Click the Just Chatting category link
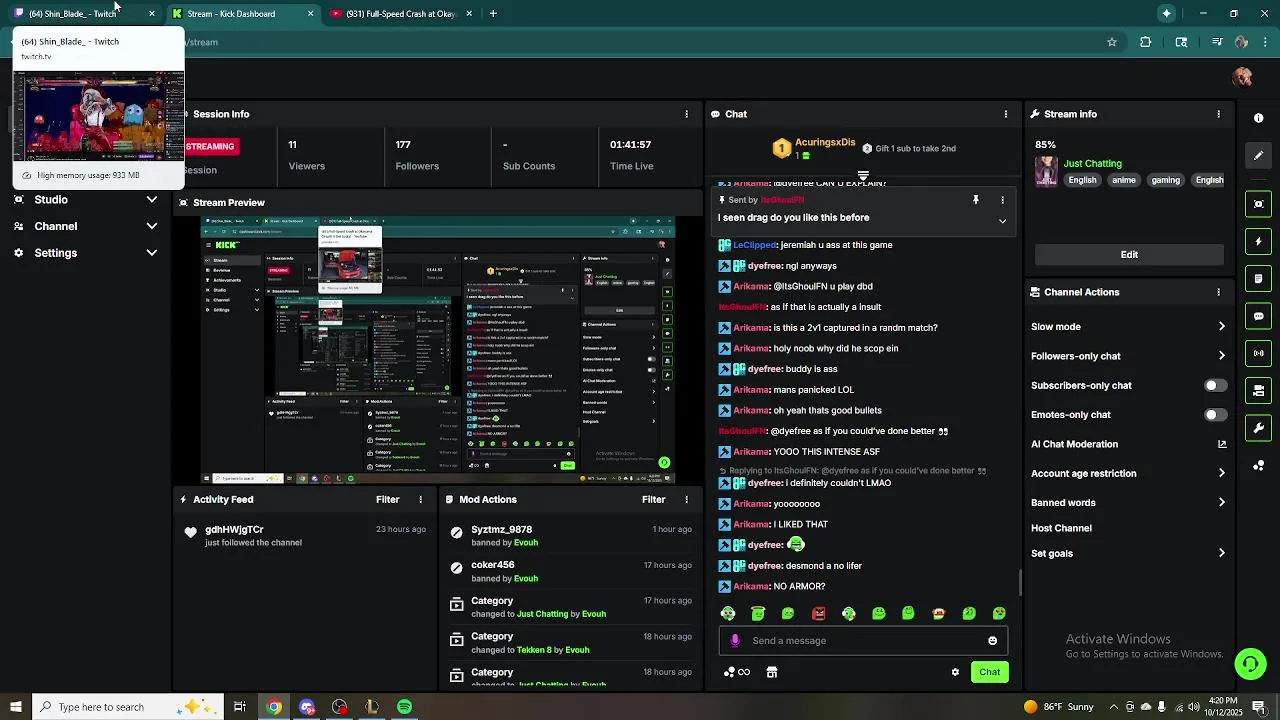The image size is (1280, 720). click(x=1092, y=163)
